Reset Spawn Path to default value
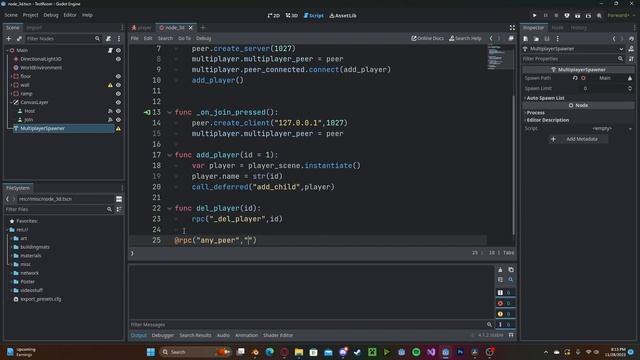Viewport: 640px width, 360px height. (x=575, y=78)
